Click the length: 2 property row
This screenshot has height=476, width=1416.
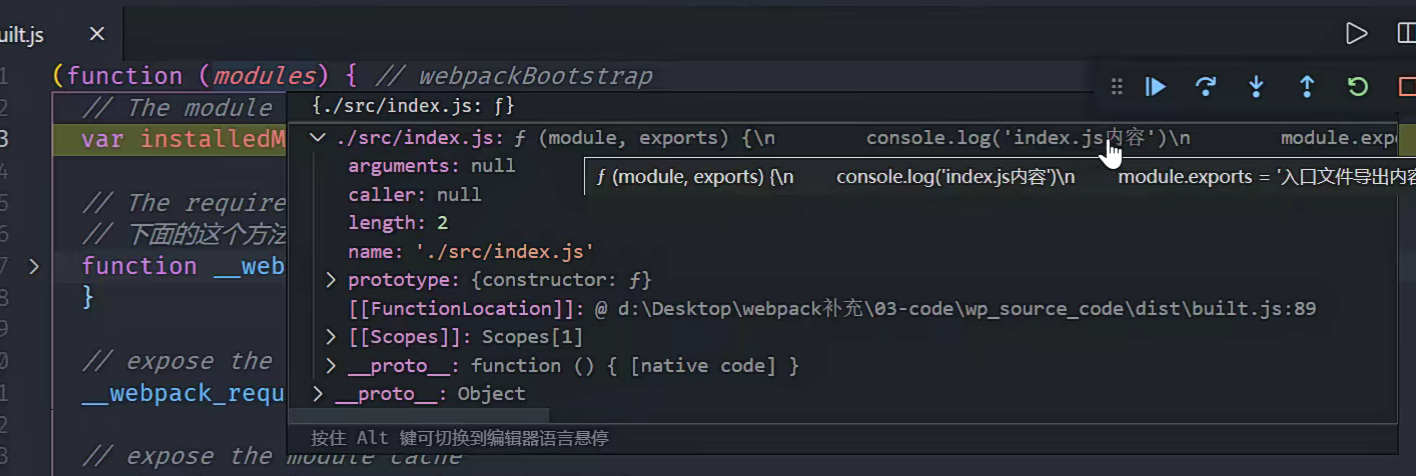[398, 223]
